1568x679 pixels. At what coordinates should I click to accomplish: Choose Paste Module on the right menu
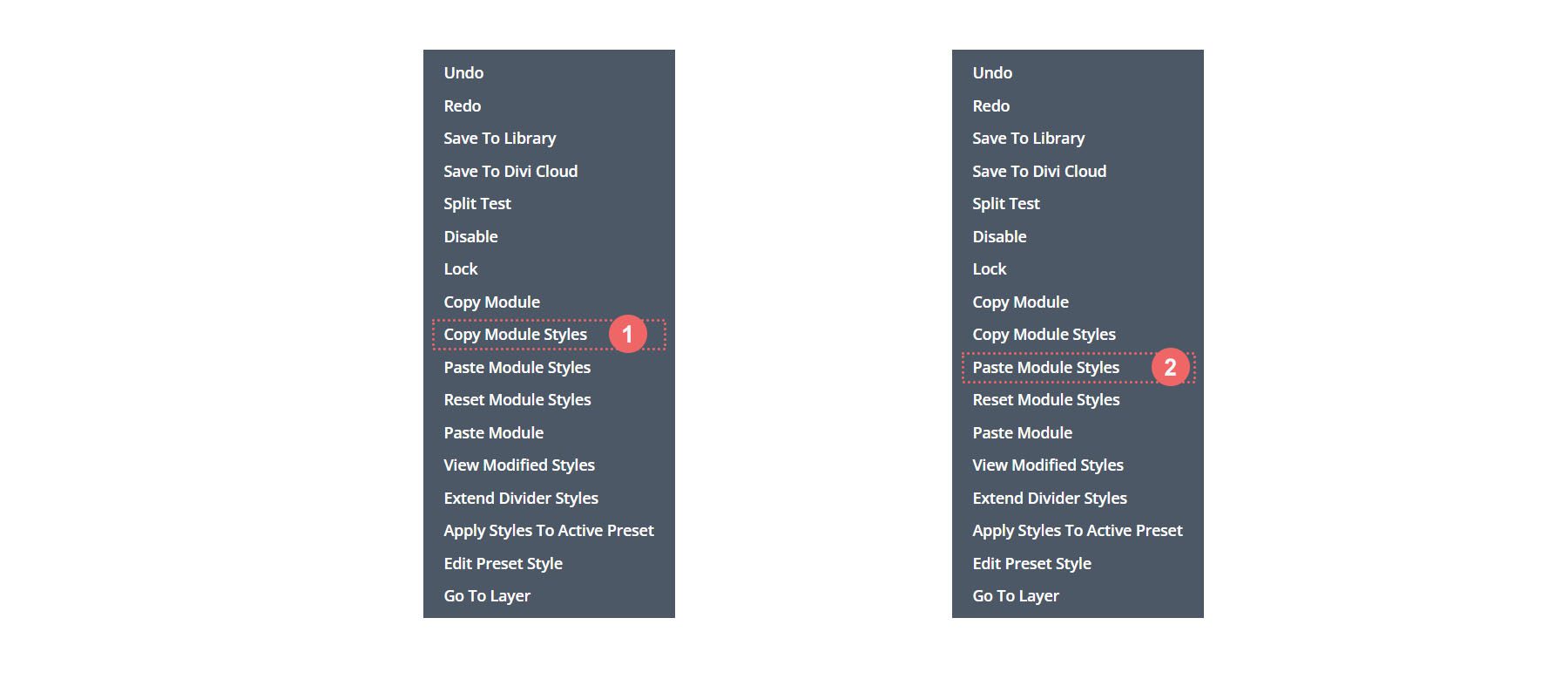[1022, 432]
